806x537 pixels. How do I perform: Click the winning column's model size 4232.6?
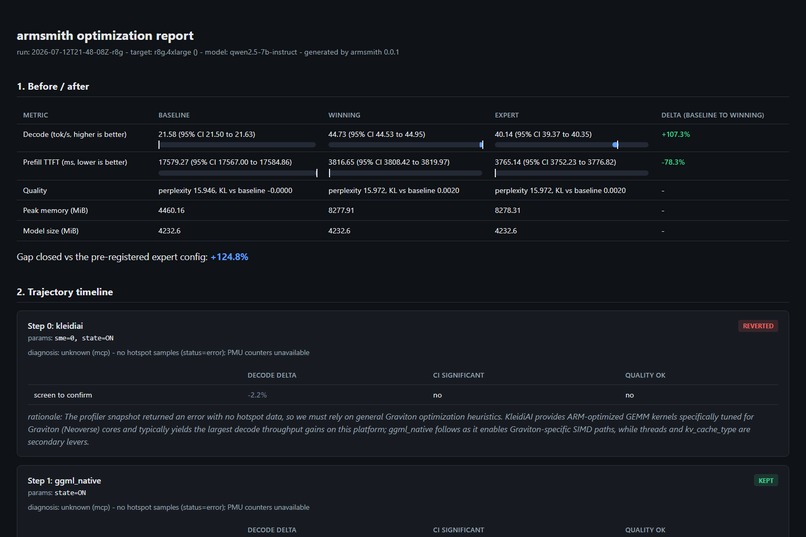pyautogui.click(x=339, y=231)
